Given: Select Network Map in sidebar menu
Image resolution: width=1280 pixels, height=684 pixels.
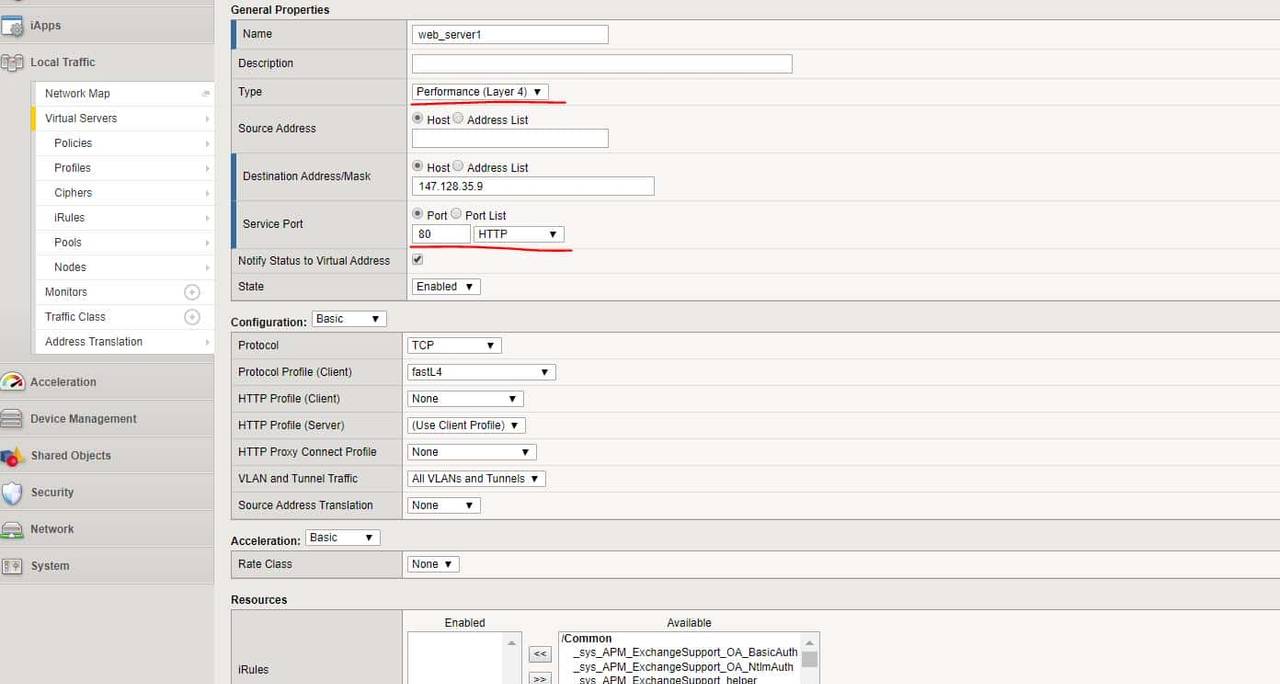Looking at the screenshot, I should coord(77,93).
